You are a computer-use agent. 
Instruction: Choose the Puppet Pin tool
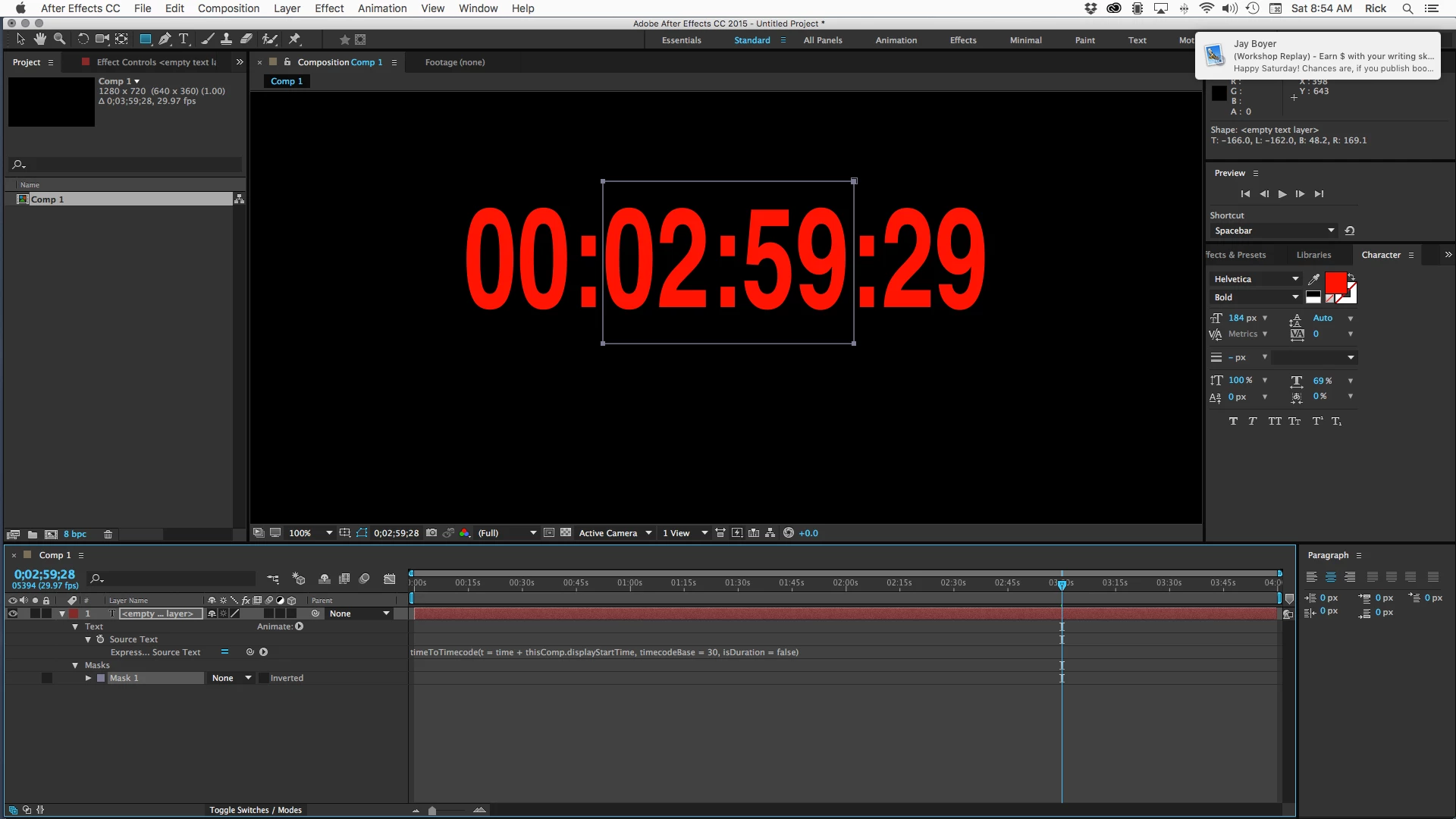[x=295, y=39]
